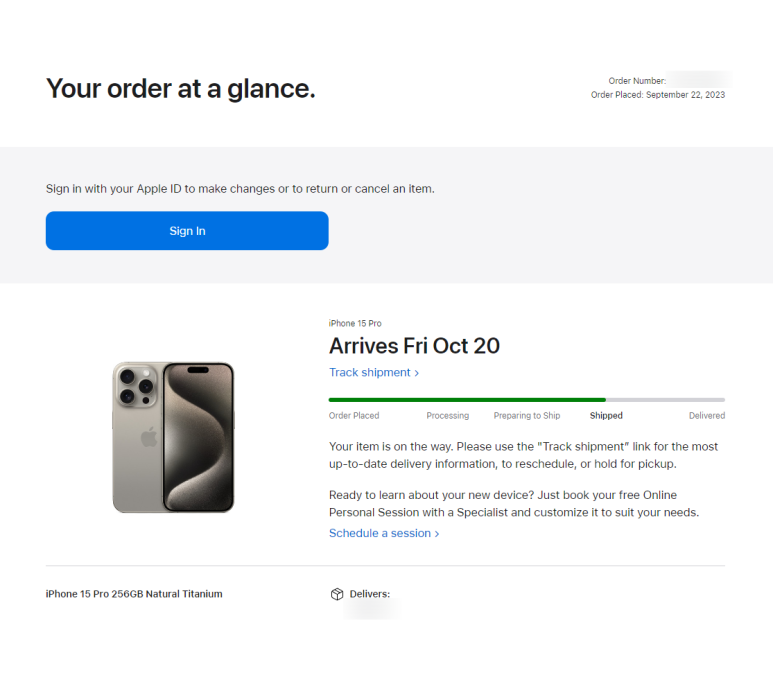This screenshot has width=773, height=675.
Task: Click the Order Placed September 22, 2023 text
Action: (x=658, y=95)
